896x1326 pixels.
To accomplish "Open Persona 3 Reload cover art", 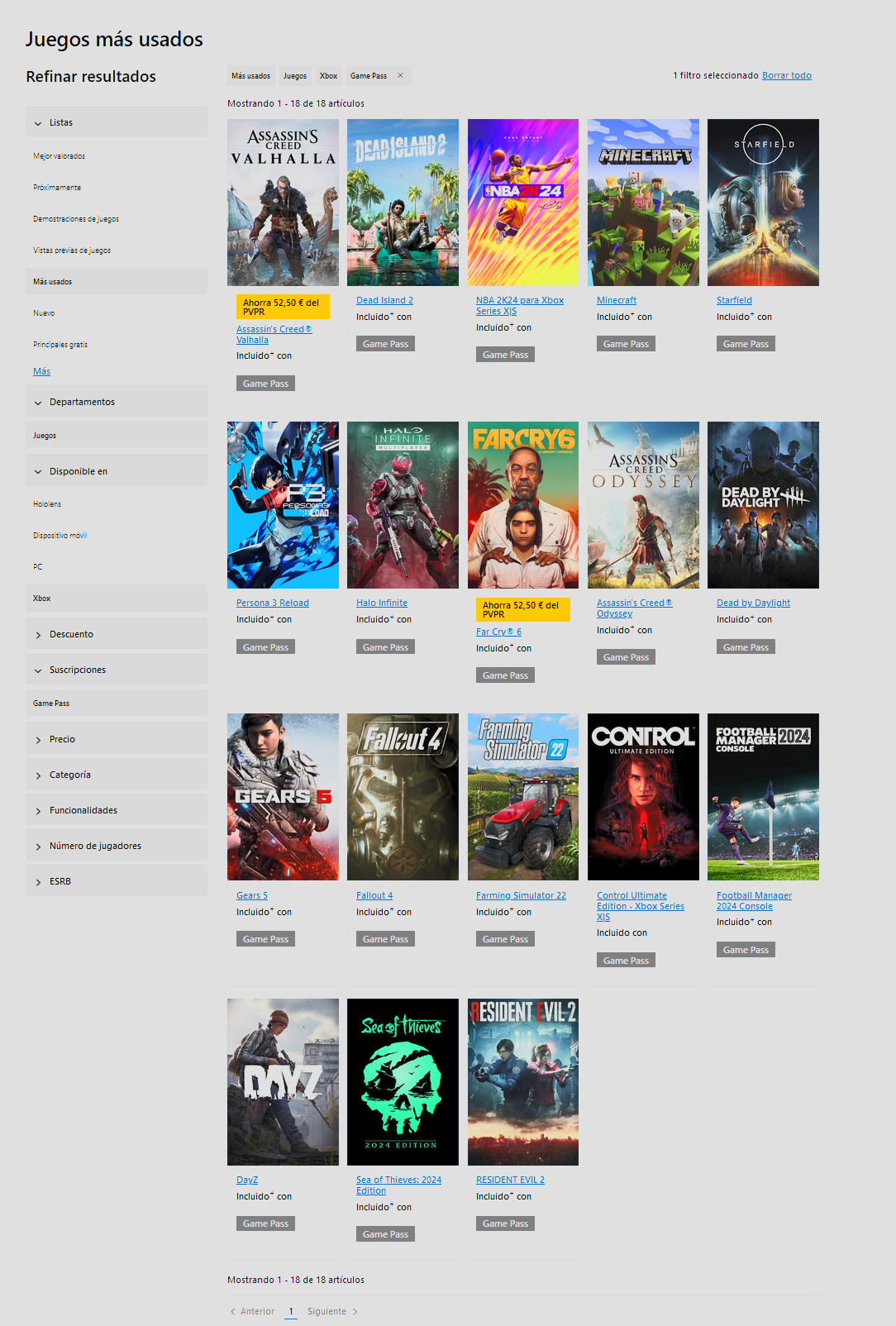I will tap(283, 505).
